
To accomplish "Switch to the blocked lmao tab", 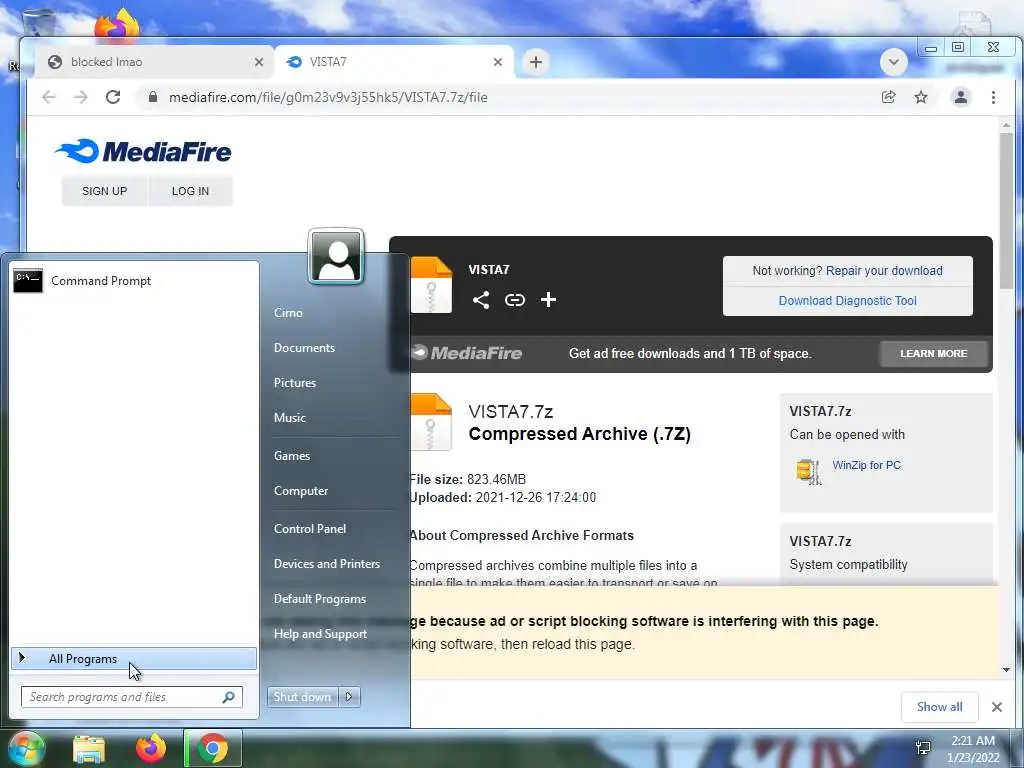I will [x=155, y=62].
